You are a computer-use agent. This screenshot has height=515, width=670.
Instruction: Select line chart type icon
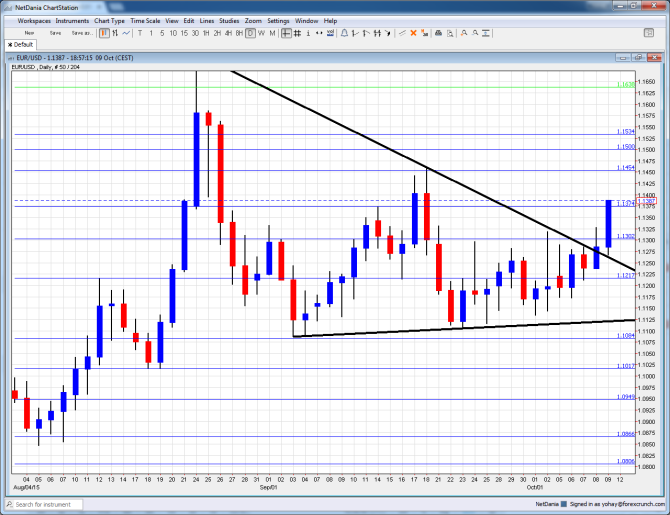coord(126,33)
